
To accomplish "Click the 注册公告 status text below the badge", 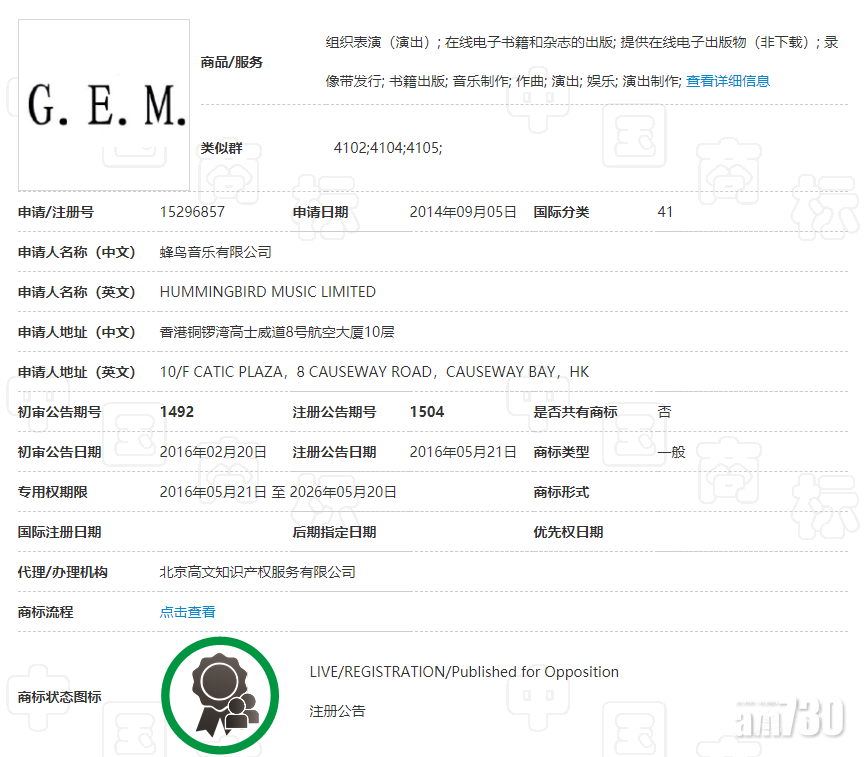I will tap(337, 711).
